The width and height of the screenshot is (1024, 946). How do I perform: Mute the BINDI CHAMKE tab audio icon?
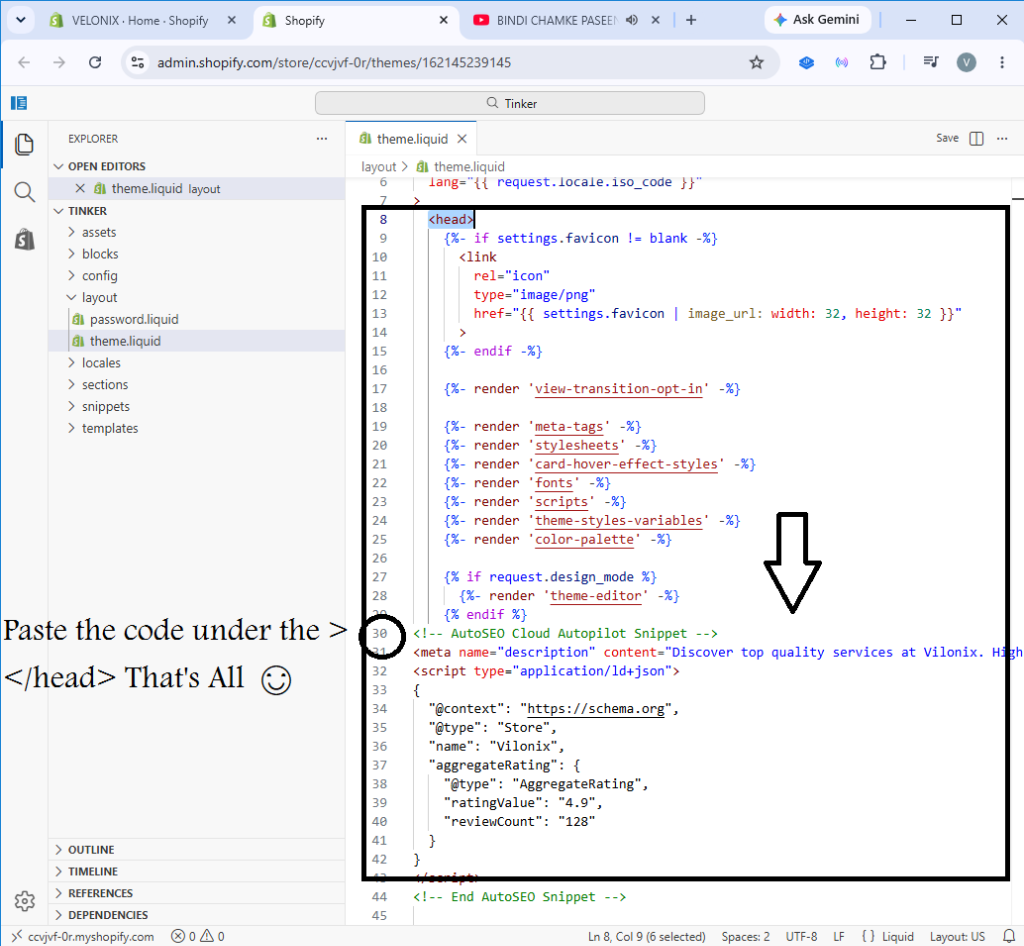(x=632, y=20)
